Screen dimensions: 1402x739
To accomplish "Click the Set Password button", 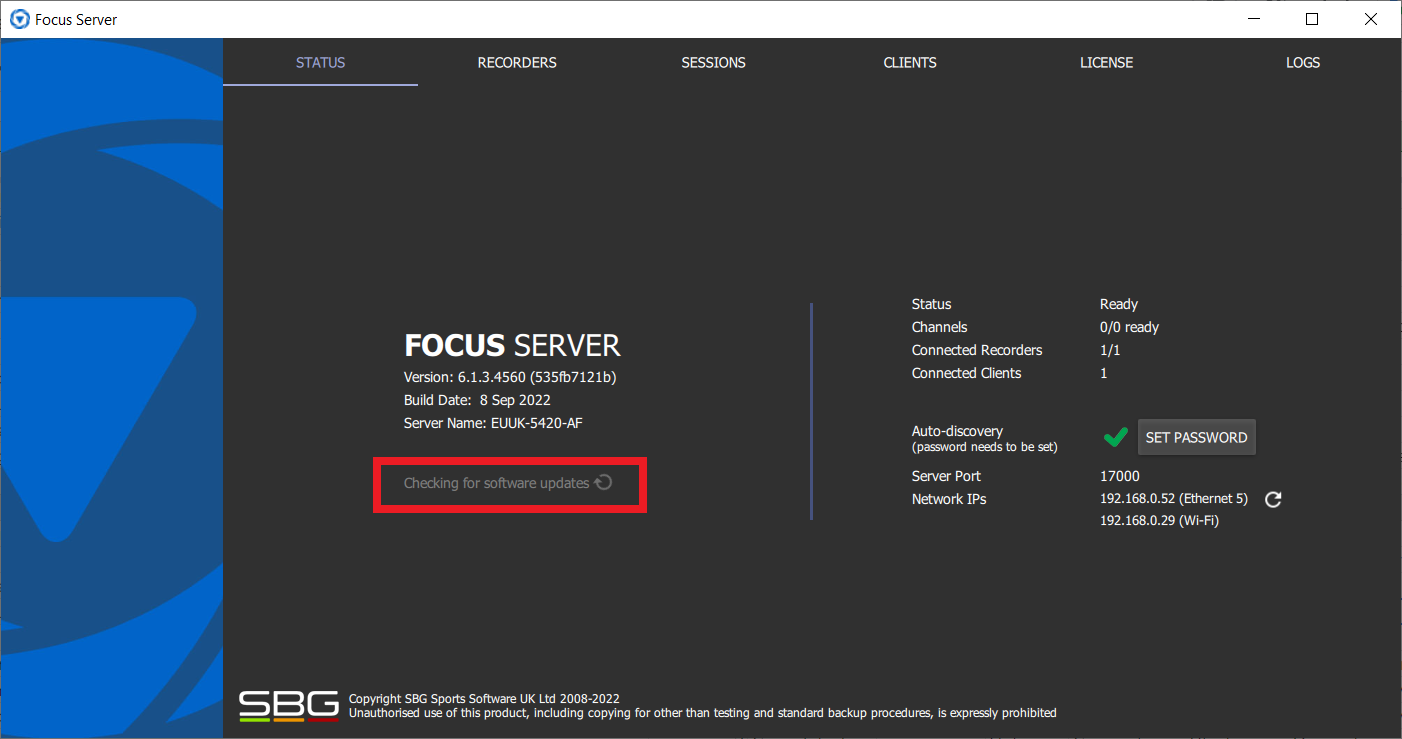I will pyautogui.click(x=1196, y=437).
